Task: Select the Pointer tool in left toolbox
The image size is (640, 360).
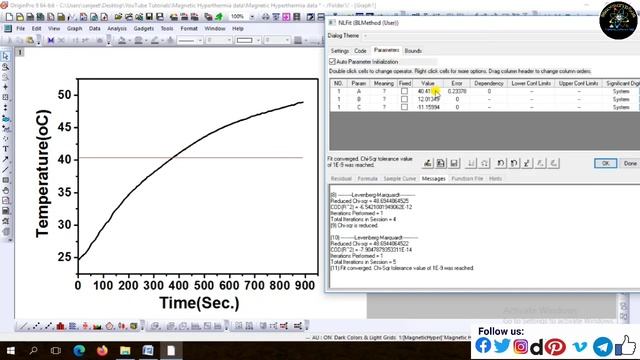Action: point(5,56)
